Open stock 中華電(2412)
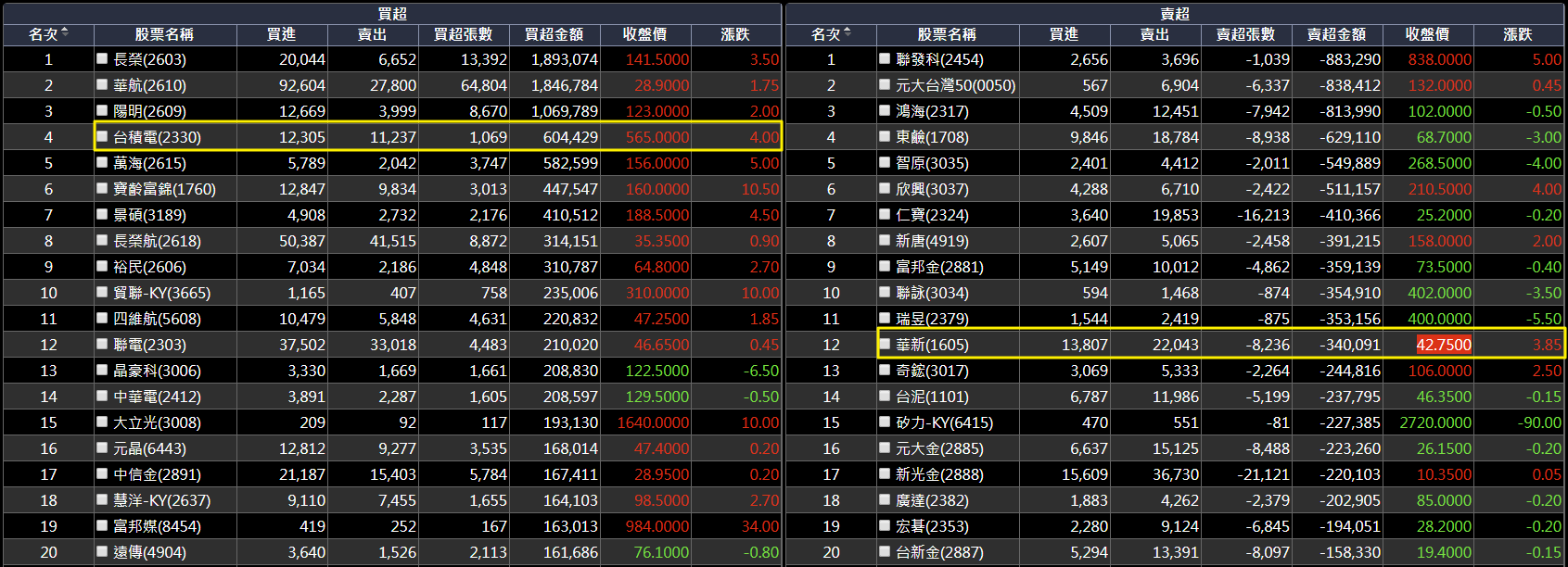Viewport: 1568px width, 567px height. pyautogui.click(x=157, y=397)
